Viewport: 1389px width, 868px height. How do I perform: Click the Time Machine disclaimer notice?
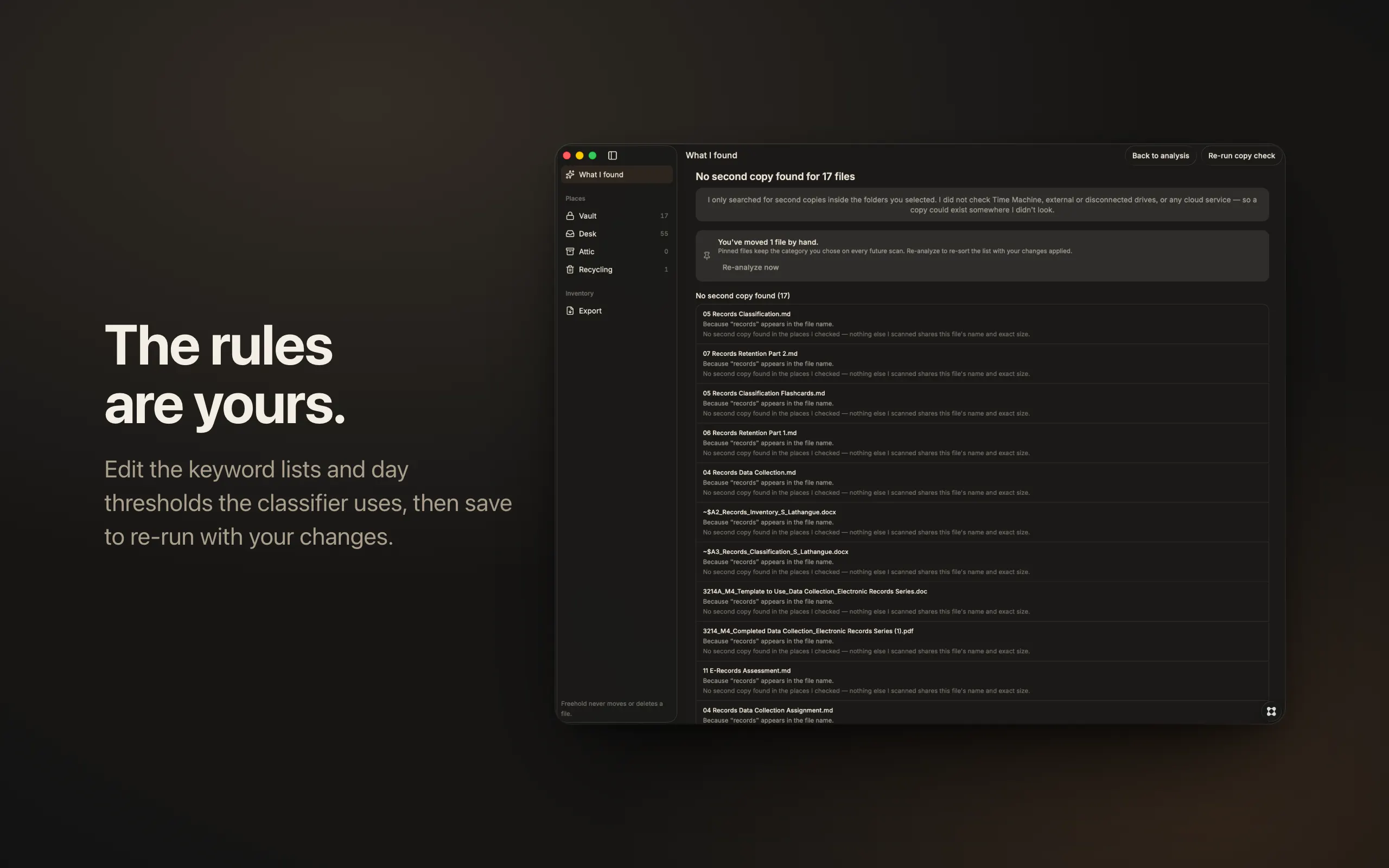(982, 205)
